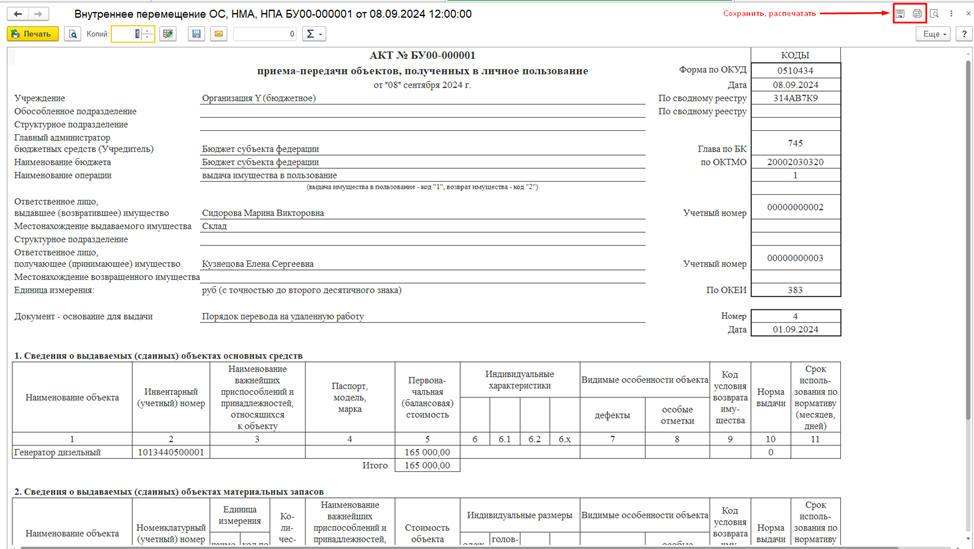Open the three-dot window options menu

coord(951,14)
